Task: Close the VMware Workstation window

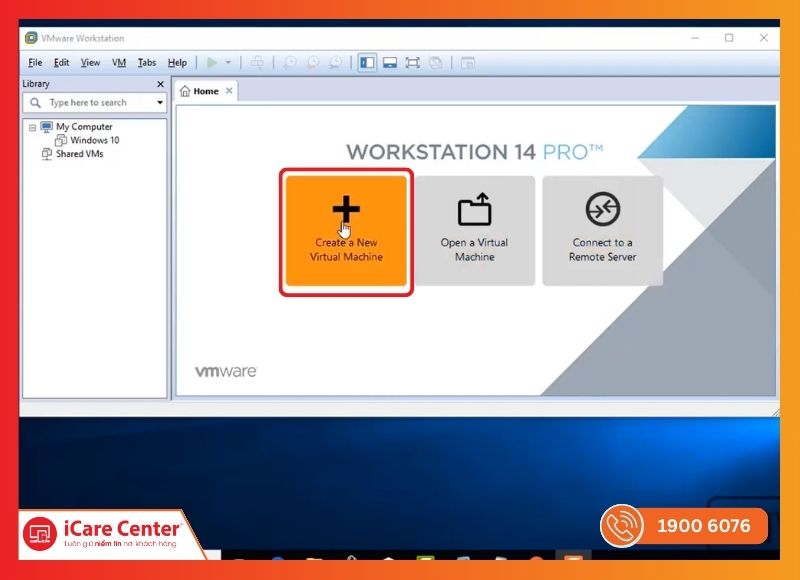Action: [764, 38]
